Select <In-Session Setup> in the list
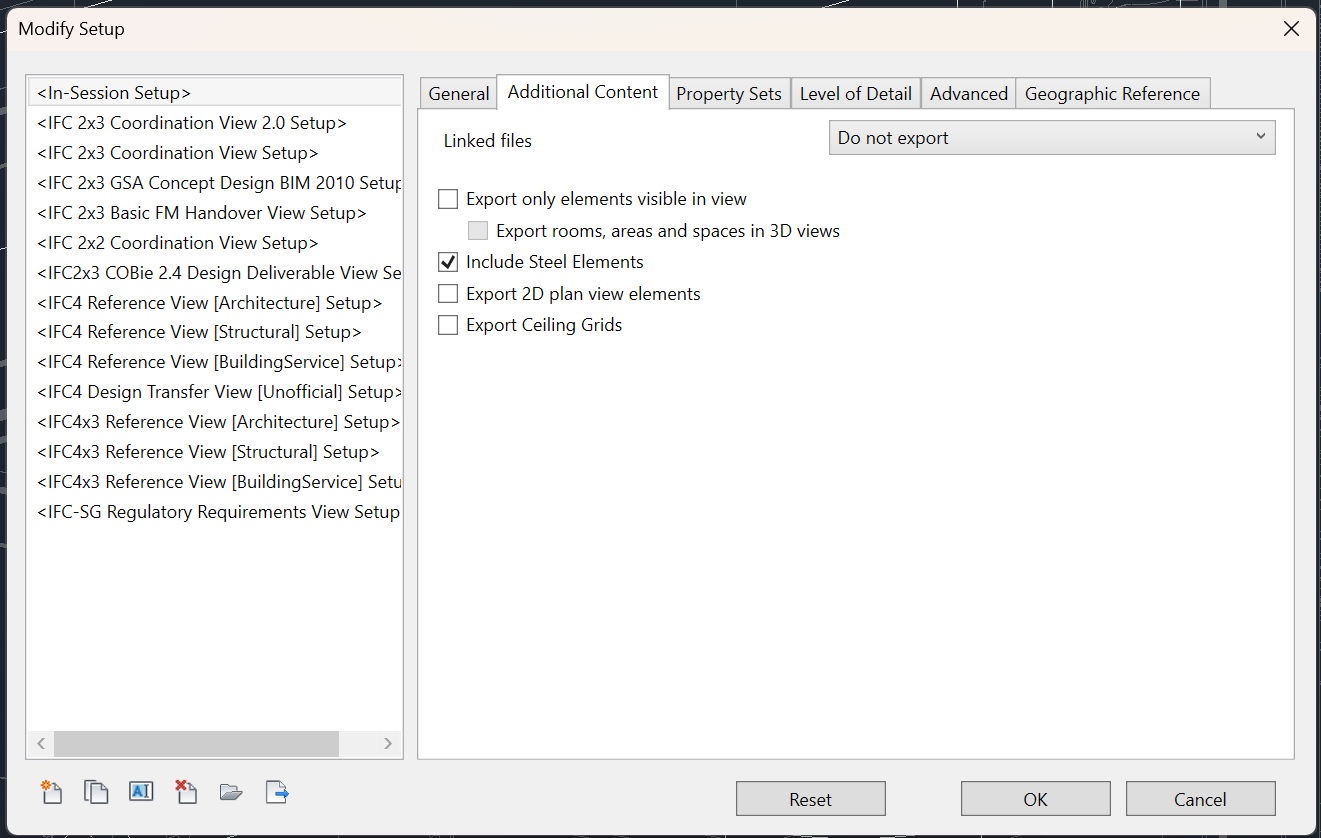Screen dimensions: 1321x838 (x=215, y=93)
